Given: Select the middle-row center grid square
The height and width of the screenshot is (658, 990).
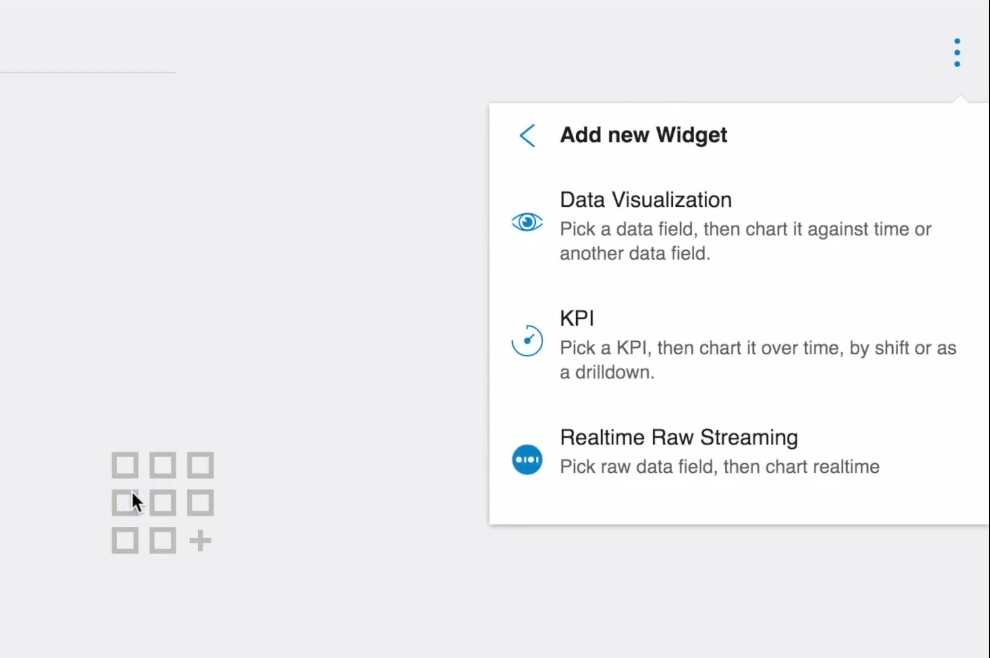Looking at the screenshot, I should (162, 503).
